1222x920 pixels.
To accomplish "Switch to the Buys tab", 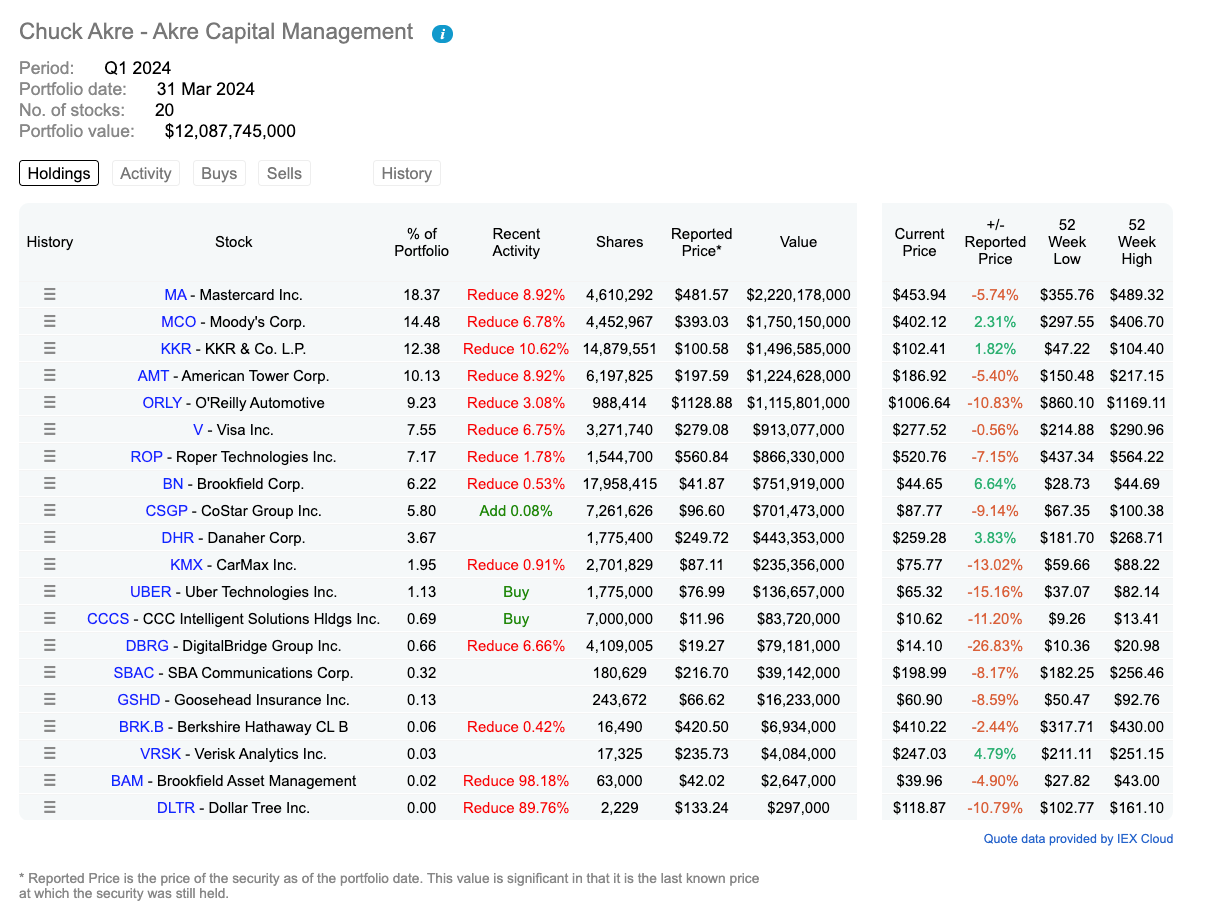I will (219, 173).
